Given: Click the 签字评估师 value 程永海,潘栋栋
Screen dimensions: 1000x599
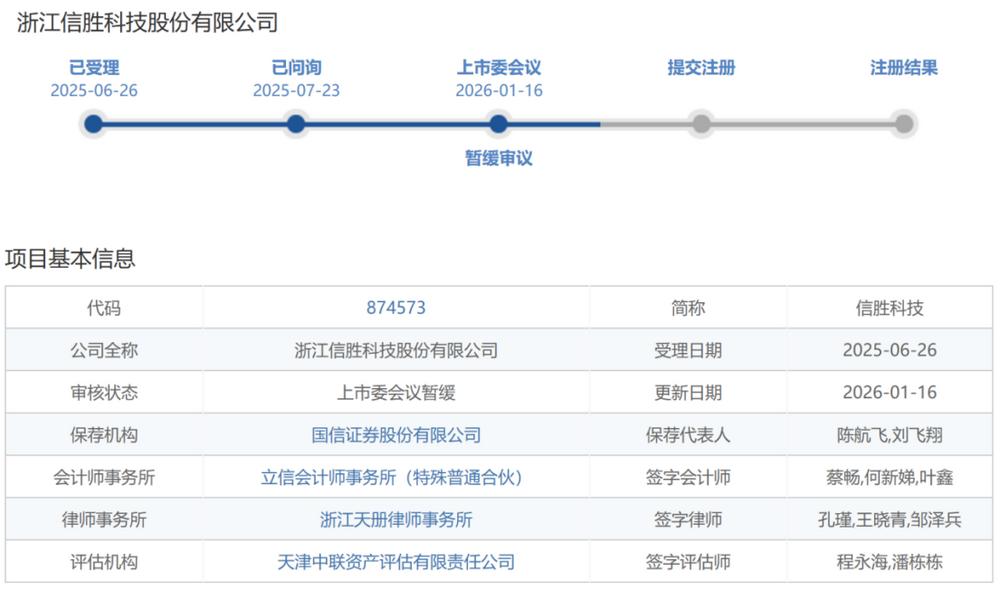Looking at the screenshot, I should tap(890, 562).
